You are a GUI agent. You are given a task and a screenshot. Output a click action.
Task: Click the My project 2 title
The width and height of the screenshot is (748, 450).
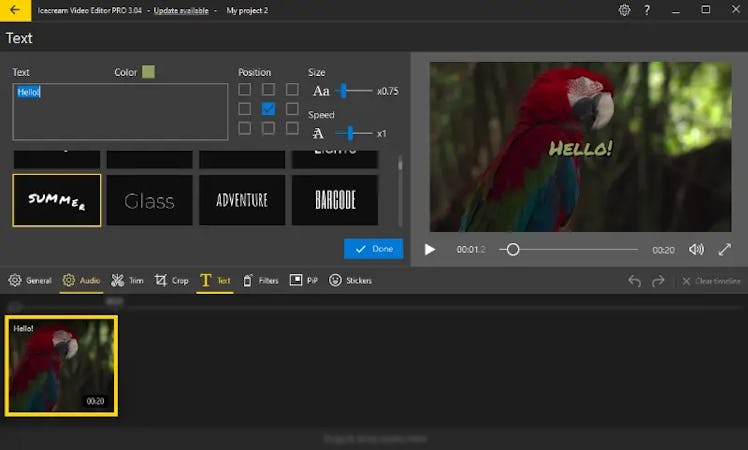click(x=247, y=10)
